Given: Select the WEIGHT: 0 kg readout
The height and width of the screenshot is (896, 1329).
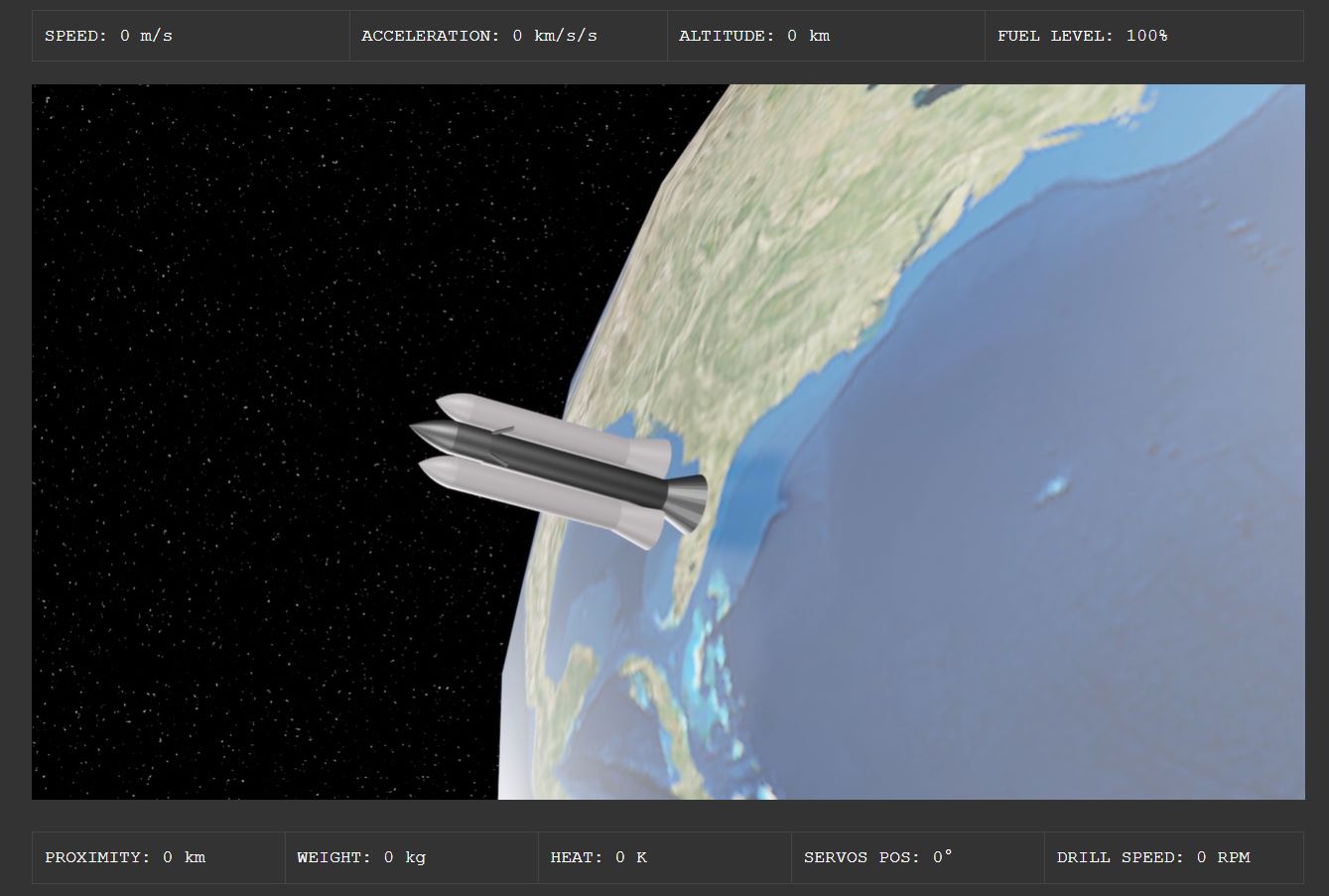Looking at the screenshot, I should pyautogui.click(x=412, y=857).
